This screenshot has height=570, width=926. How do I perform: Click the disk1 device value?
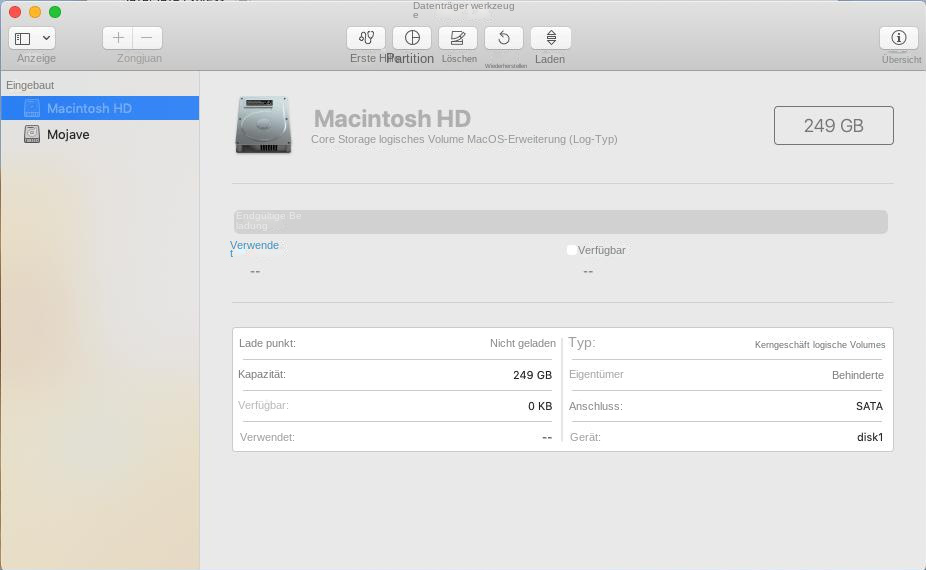point(869,437)
